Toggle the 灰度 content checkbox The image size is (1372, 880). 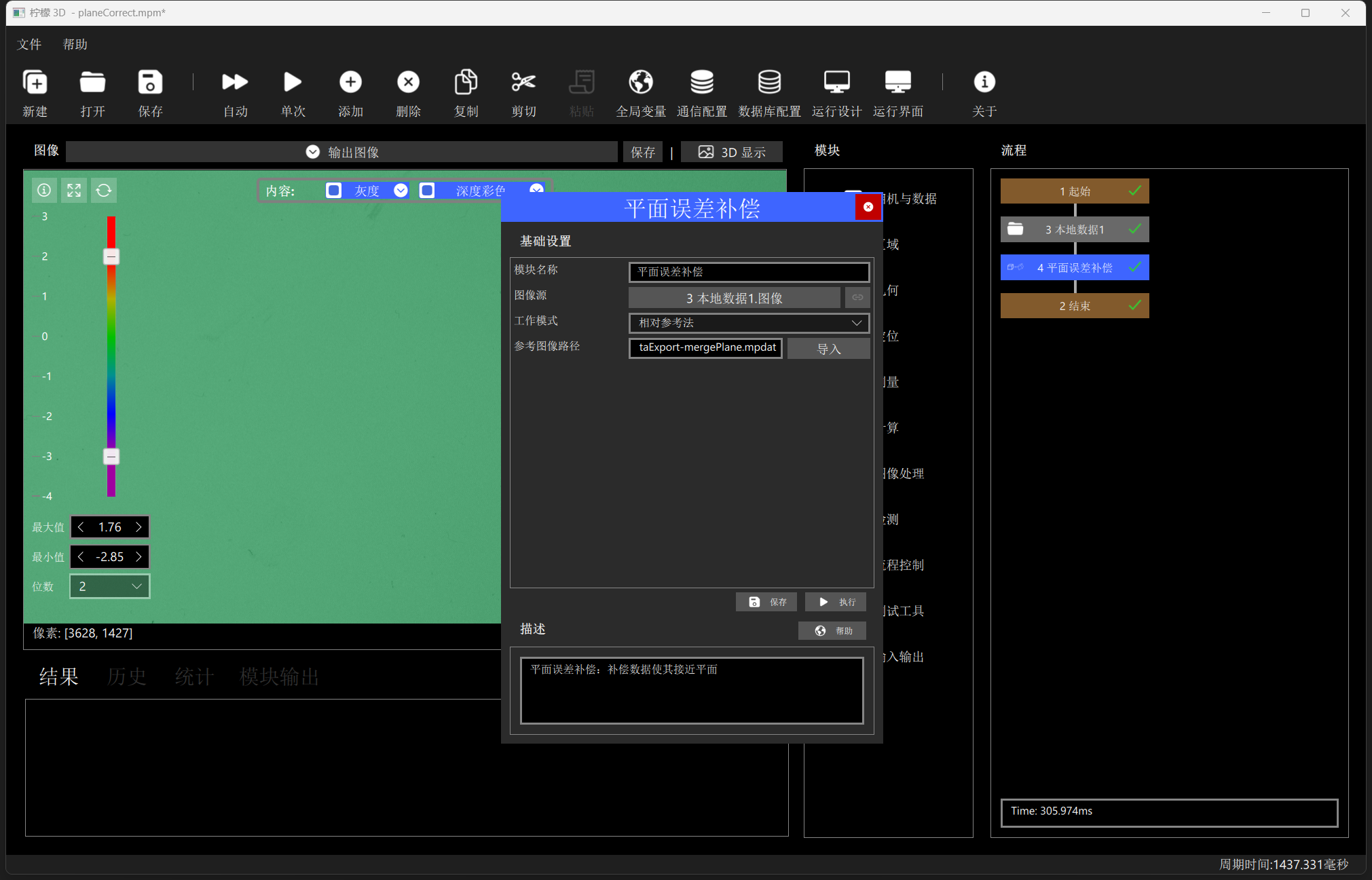click(333, 191)
